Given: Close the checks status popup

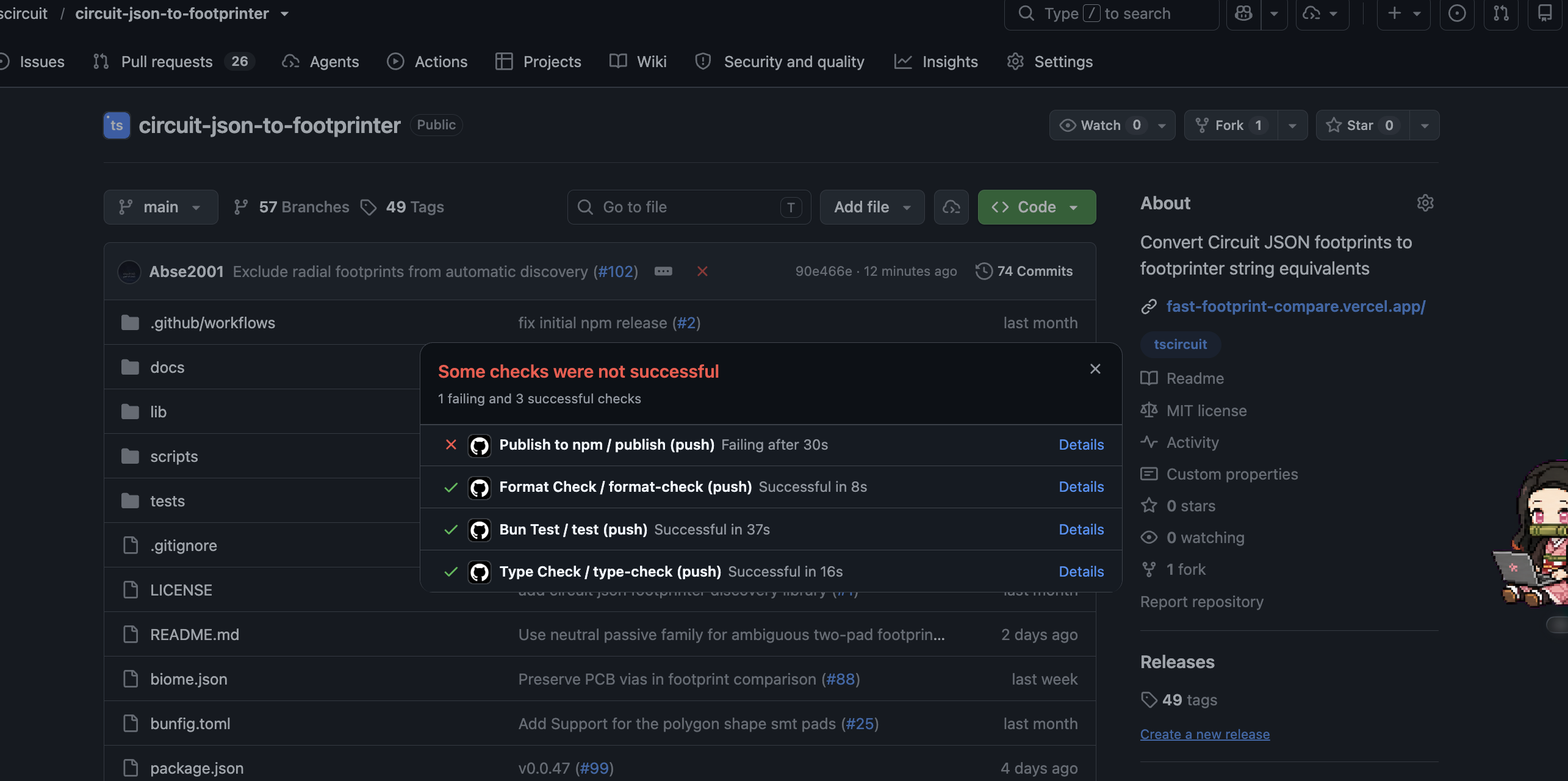Looking at the screenshot, I should [x=1095, y=369].
